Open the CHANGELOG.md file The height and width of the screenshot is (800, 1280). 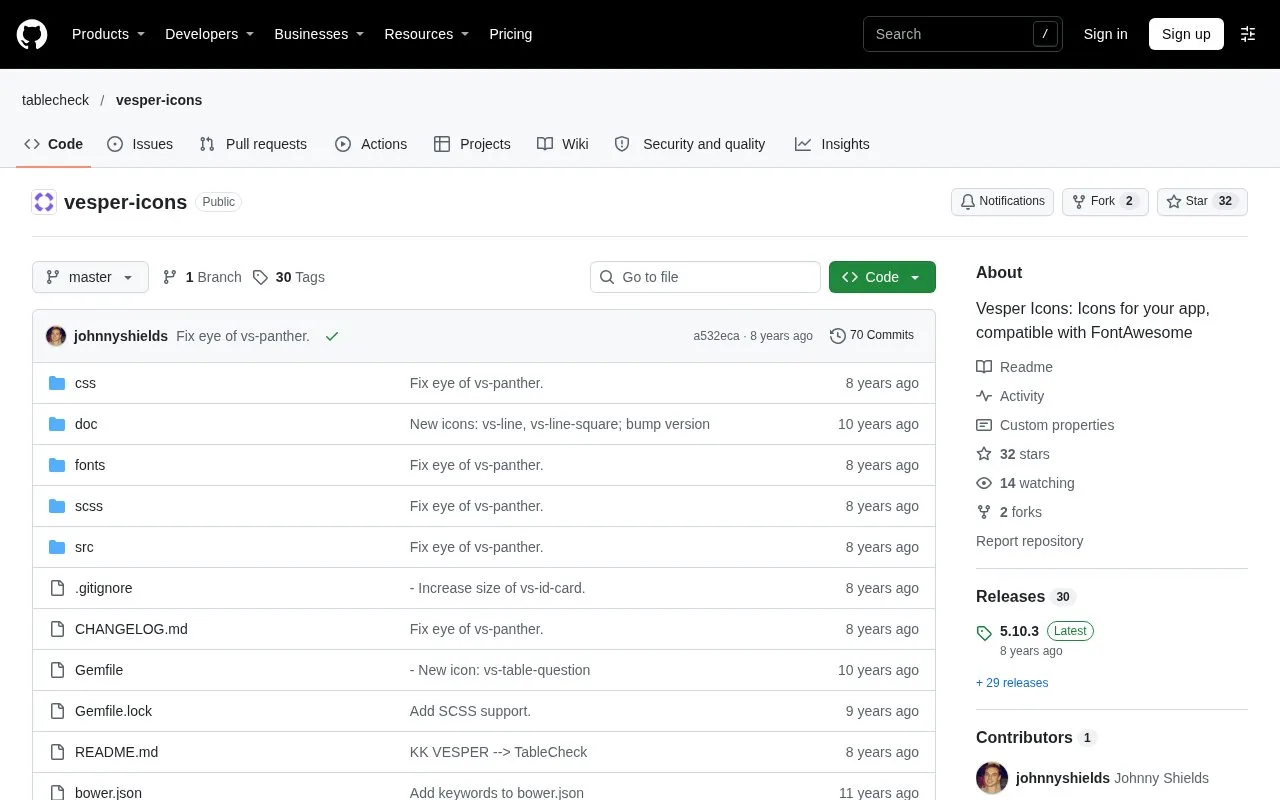pos(131,629)
